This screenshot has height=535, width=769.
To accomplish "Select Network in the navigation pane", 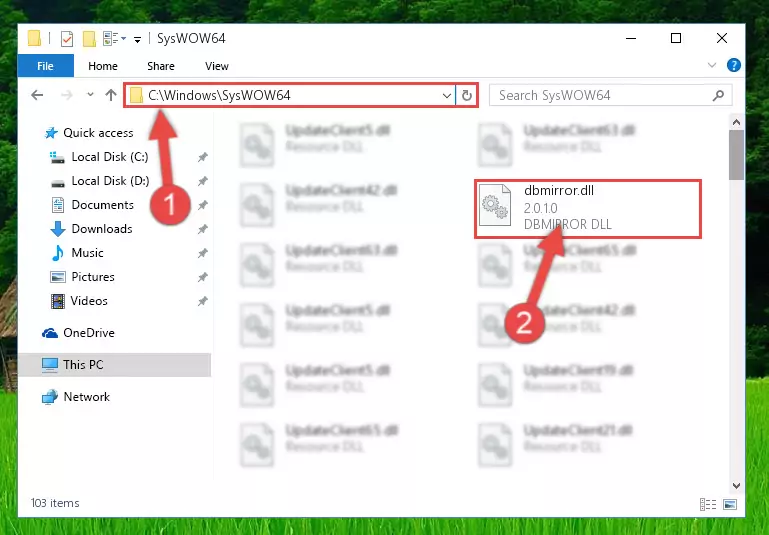I will [x=86, y=397].
